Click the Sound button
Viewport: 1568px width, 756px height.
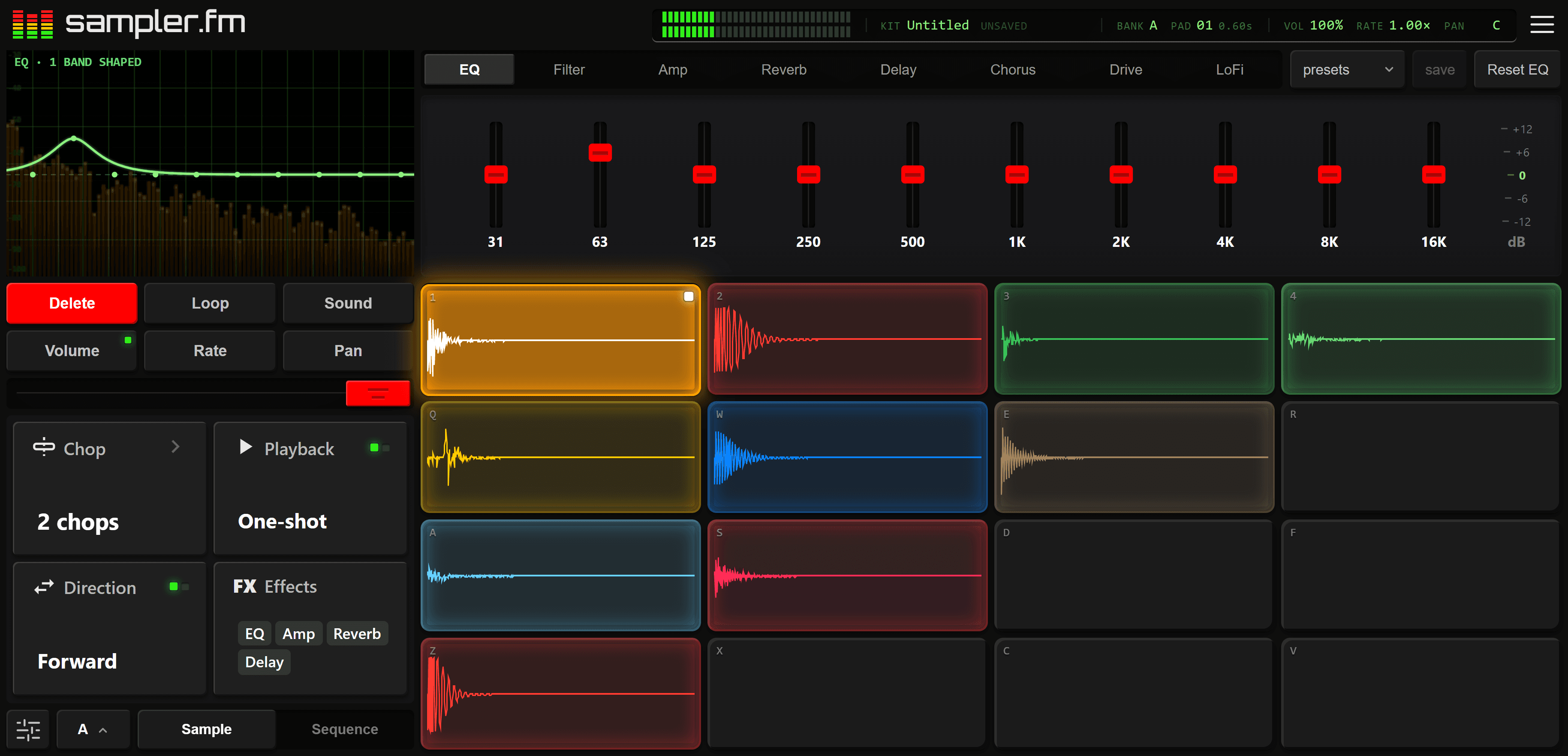click(x=348, y=303)
